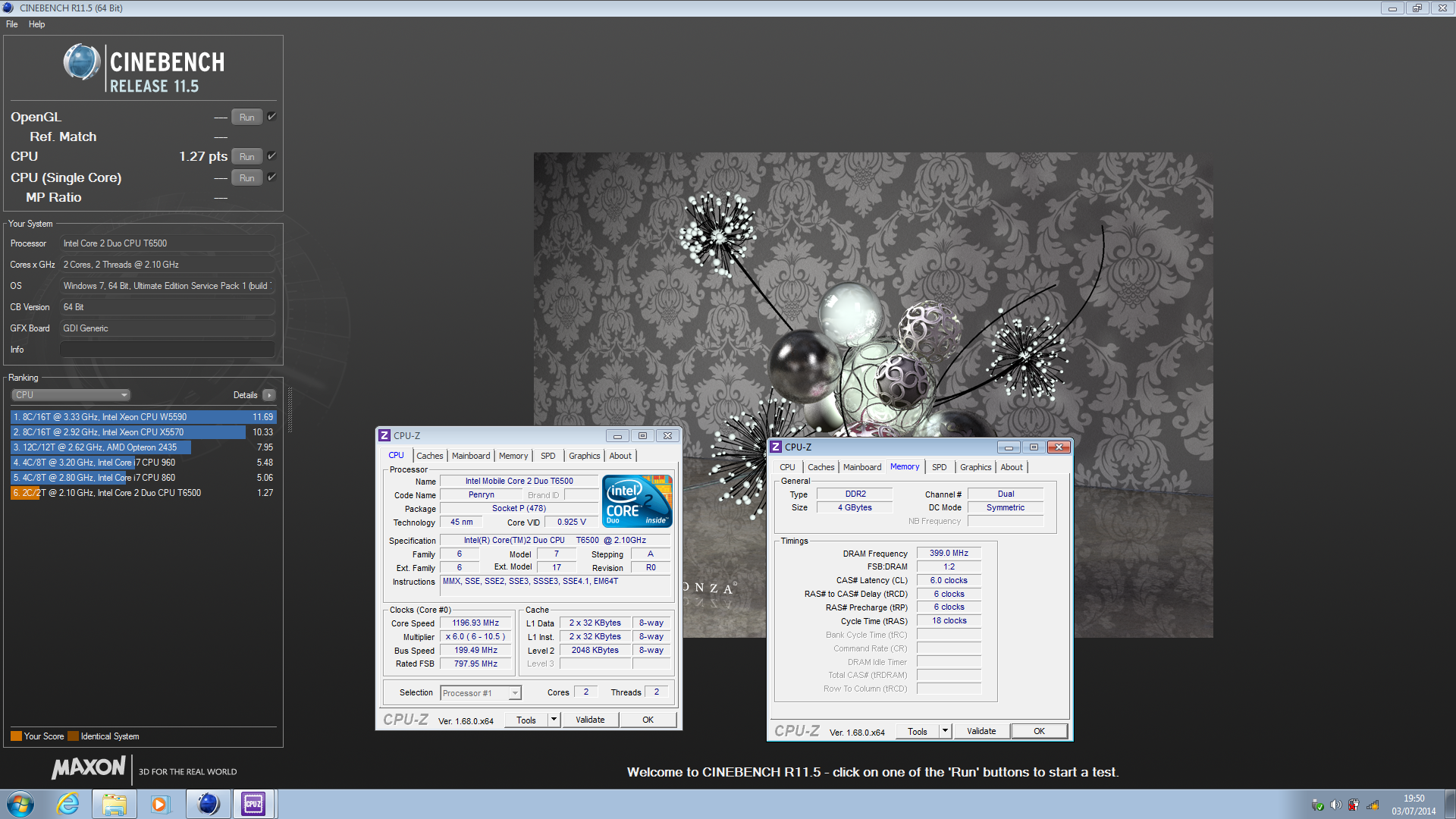1456x819 pixels.
Task: Select ranking row Core 2 Duo CPU T6500
Action: coord(143,493)
